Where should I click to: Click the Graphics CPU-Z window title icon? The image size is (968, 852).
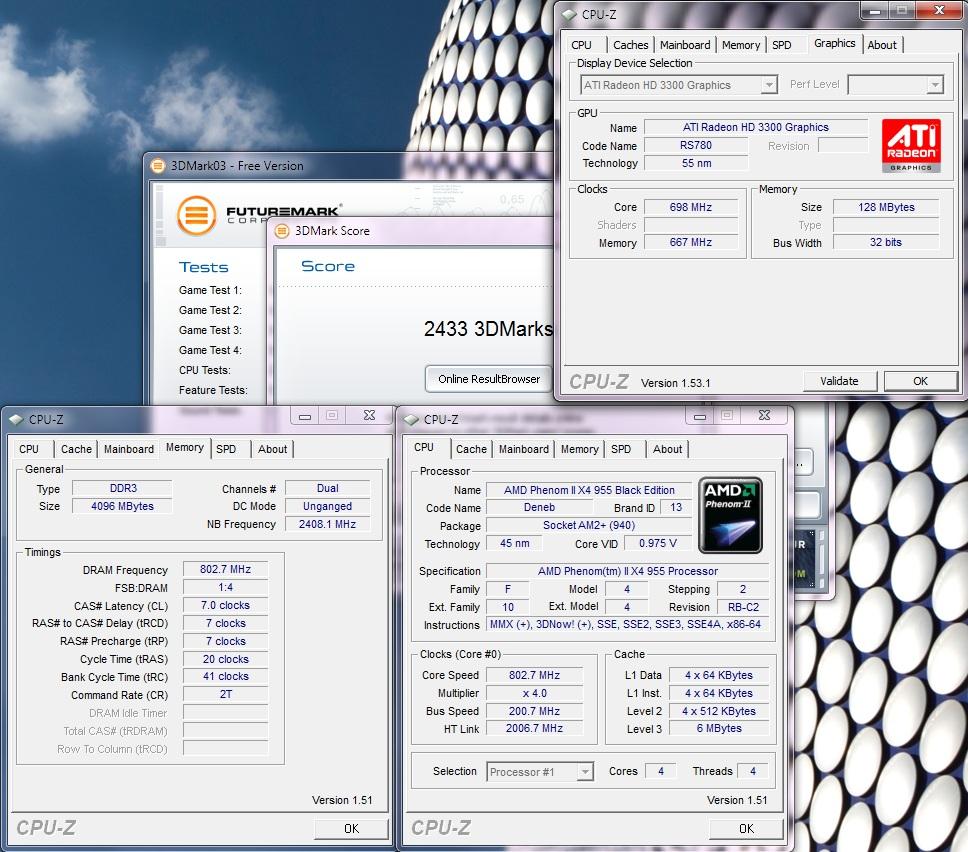(569, 14)
